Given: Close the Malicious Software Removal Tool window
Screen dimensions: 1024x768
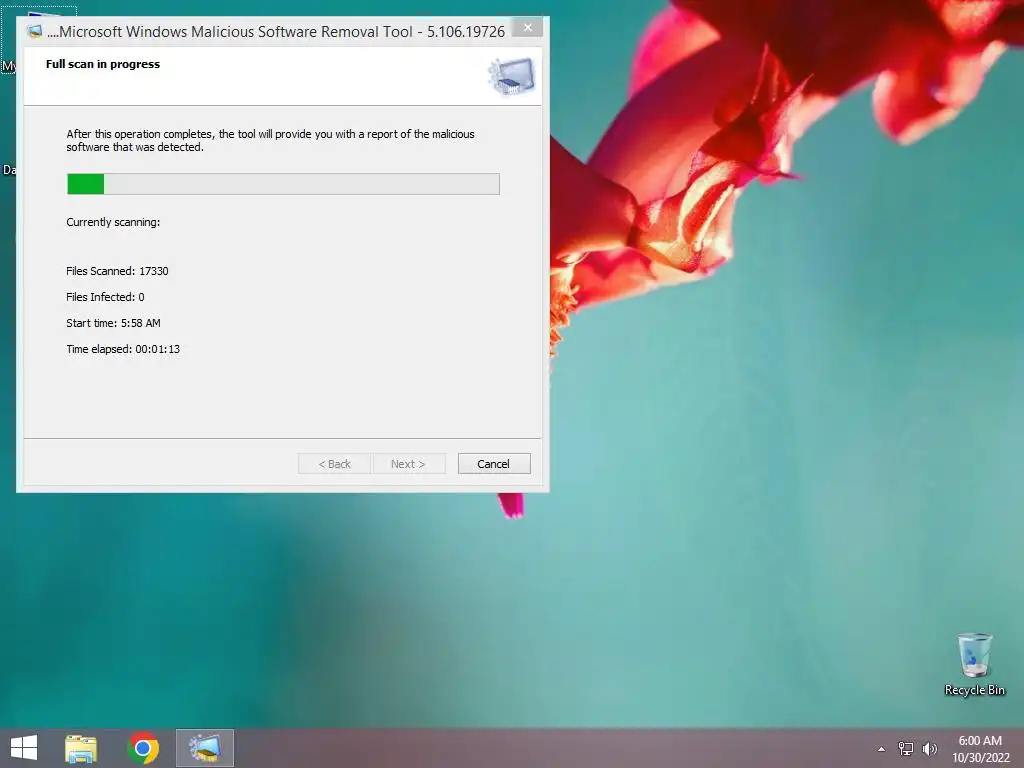Looking at the screenshot, I should (x=528, y=27).
